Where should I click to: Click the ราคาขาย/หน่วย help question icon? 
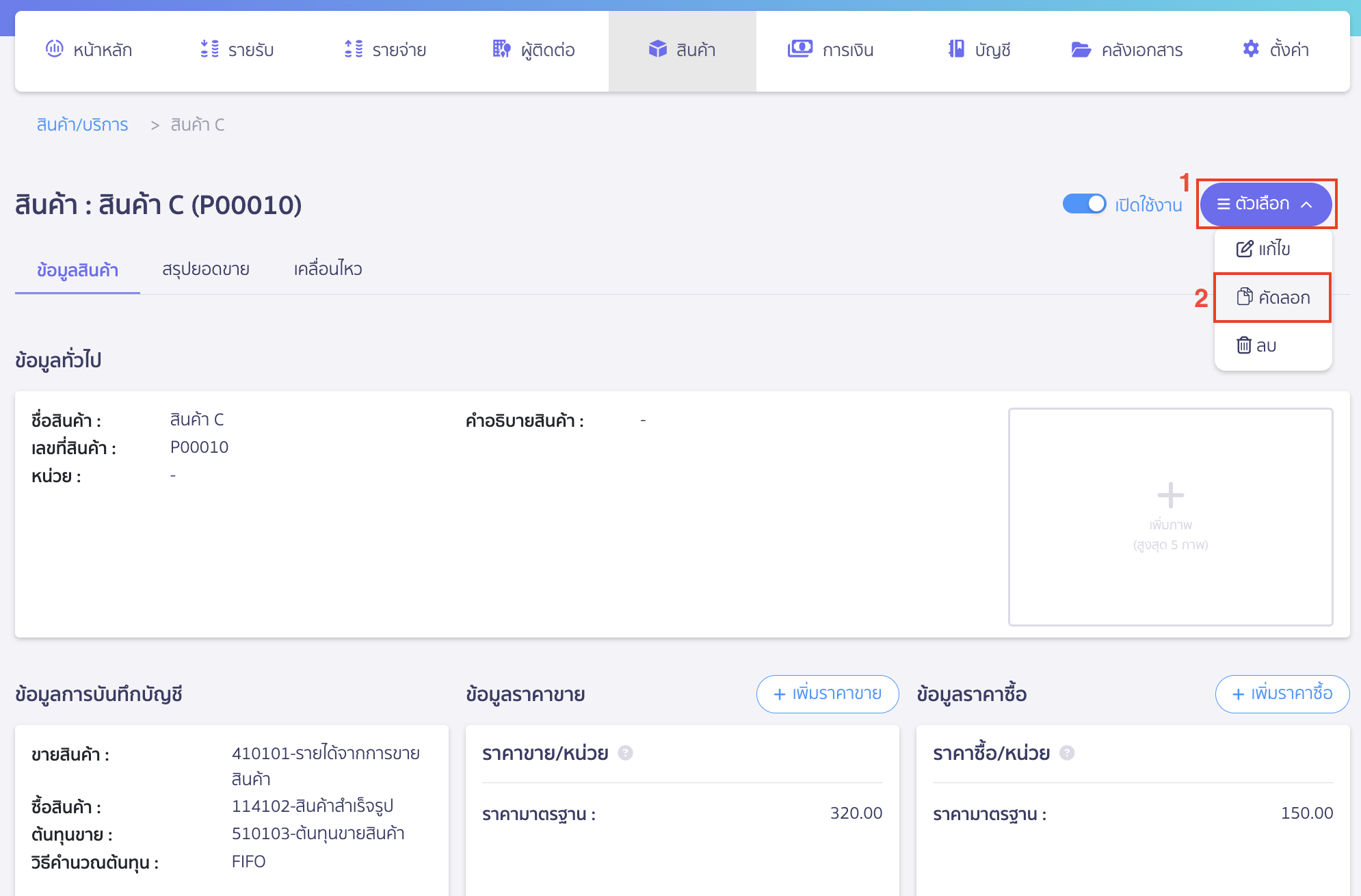click(625, 753)
